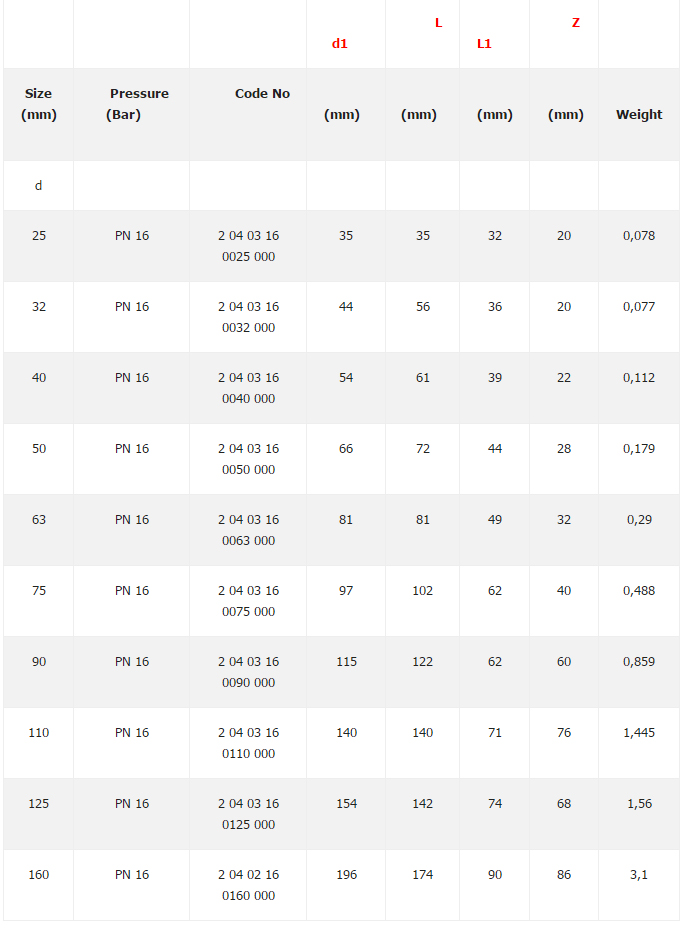Click the Size (mm) header cell
The width and height of the screenshot is (682, 928).
[38, 104]
